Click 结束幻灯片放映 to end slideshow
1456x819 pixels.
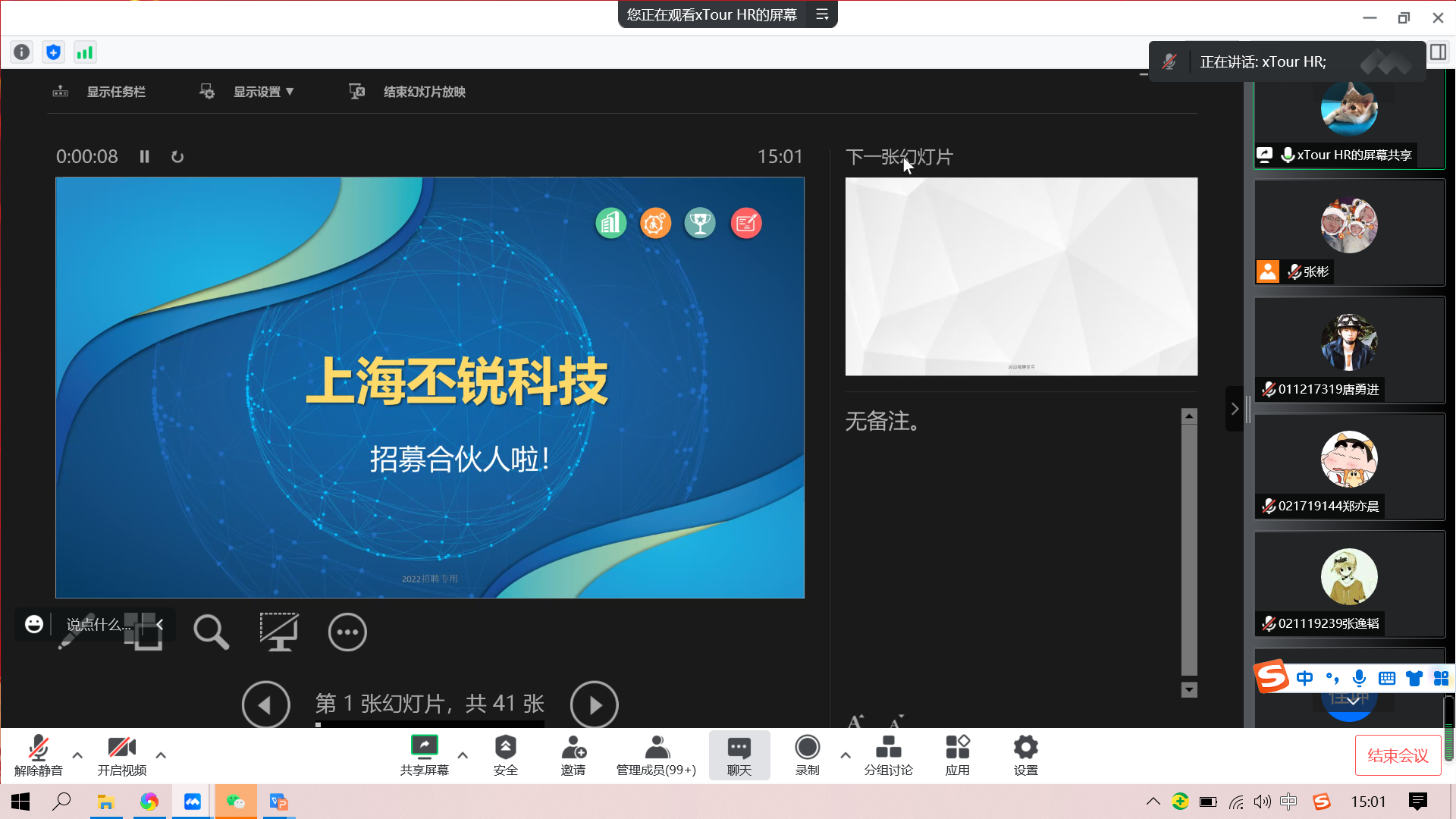pyautogui.click(x=423, y=92)
